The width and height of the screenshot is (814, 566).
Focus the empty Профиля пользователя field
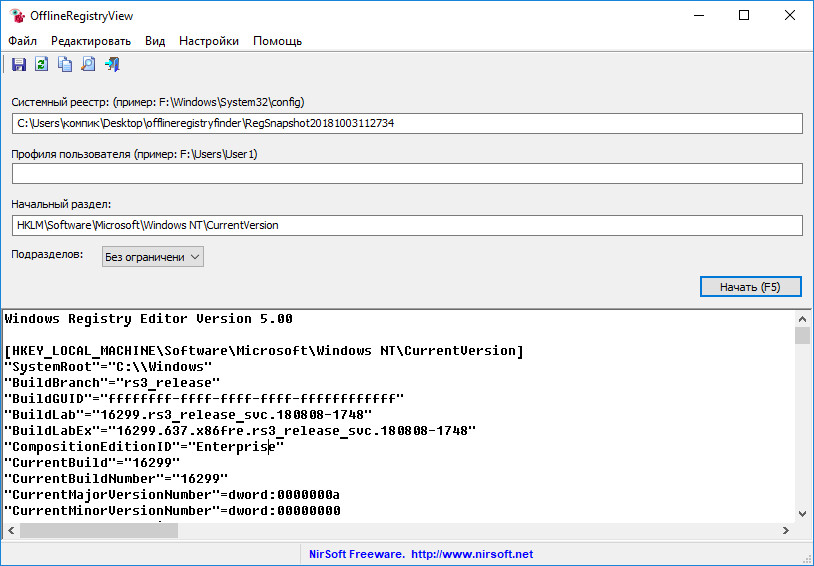pyautogui.click(x=407, y=173)
